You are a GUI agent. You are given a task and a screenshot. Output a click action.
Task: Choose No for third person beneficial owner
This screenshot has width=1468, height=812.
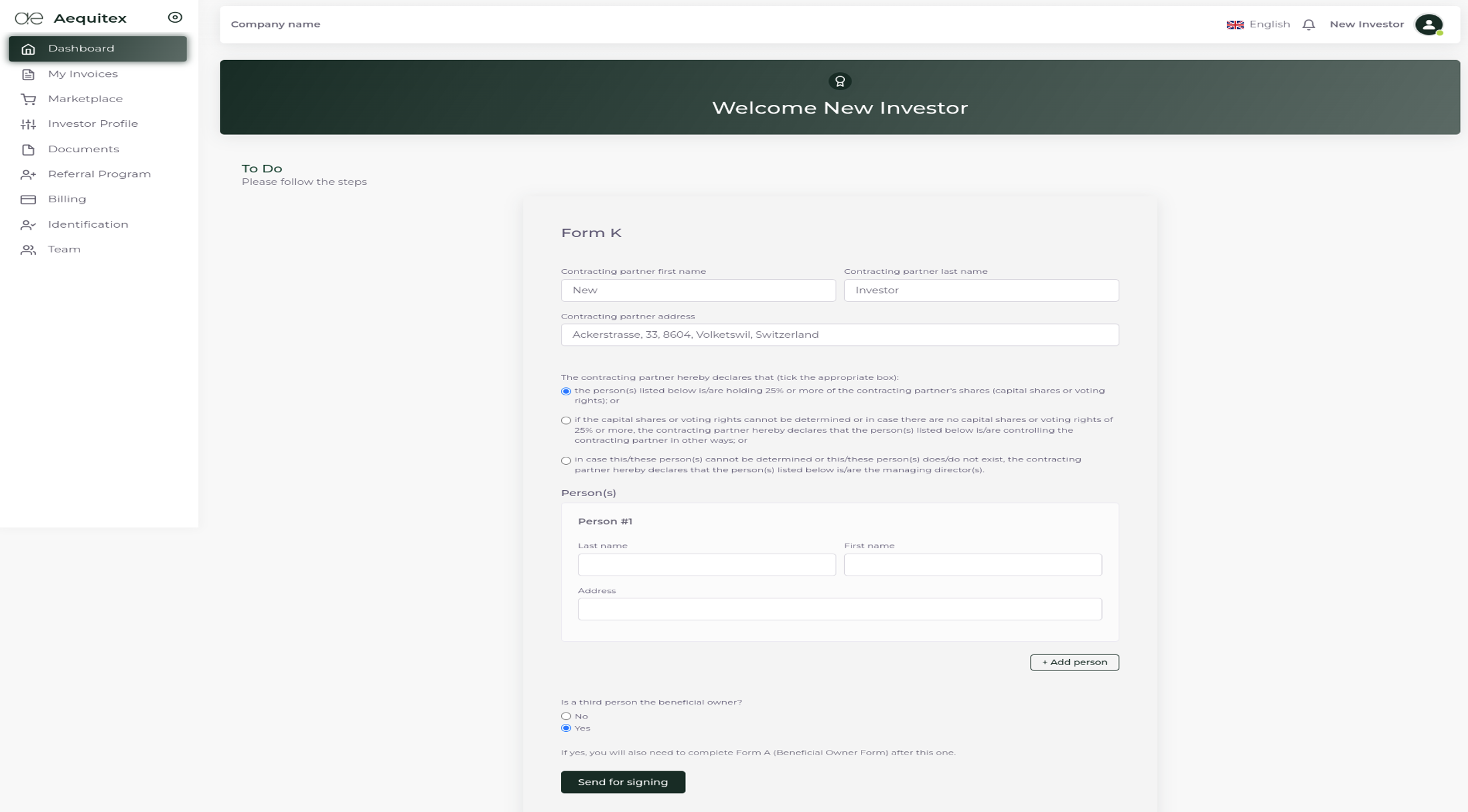tap(566, 716)
